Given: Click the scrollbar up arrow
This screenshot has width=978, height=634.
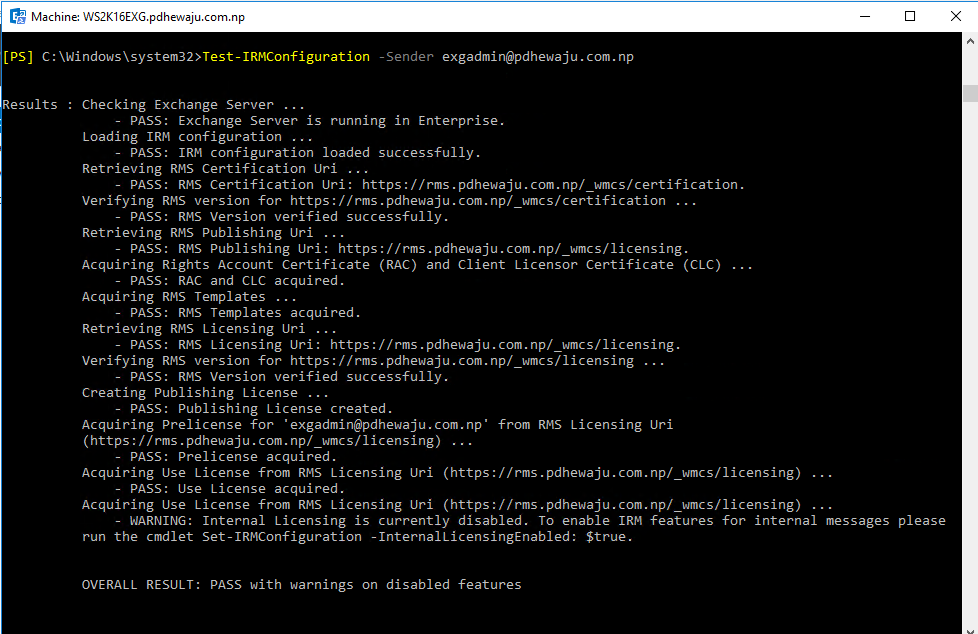Looking at the screenshot, I should pyautogui.click(x=970, y=41).
